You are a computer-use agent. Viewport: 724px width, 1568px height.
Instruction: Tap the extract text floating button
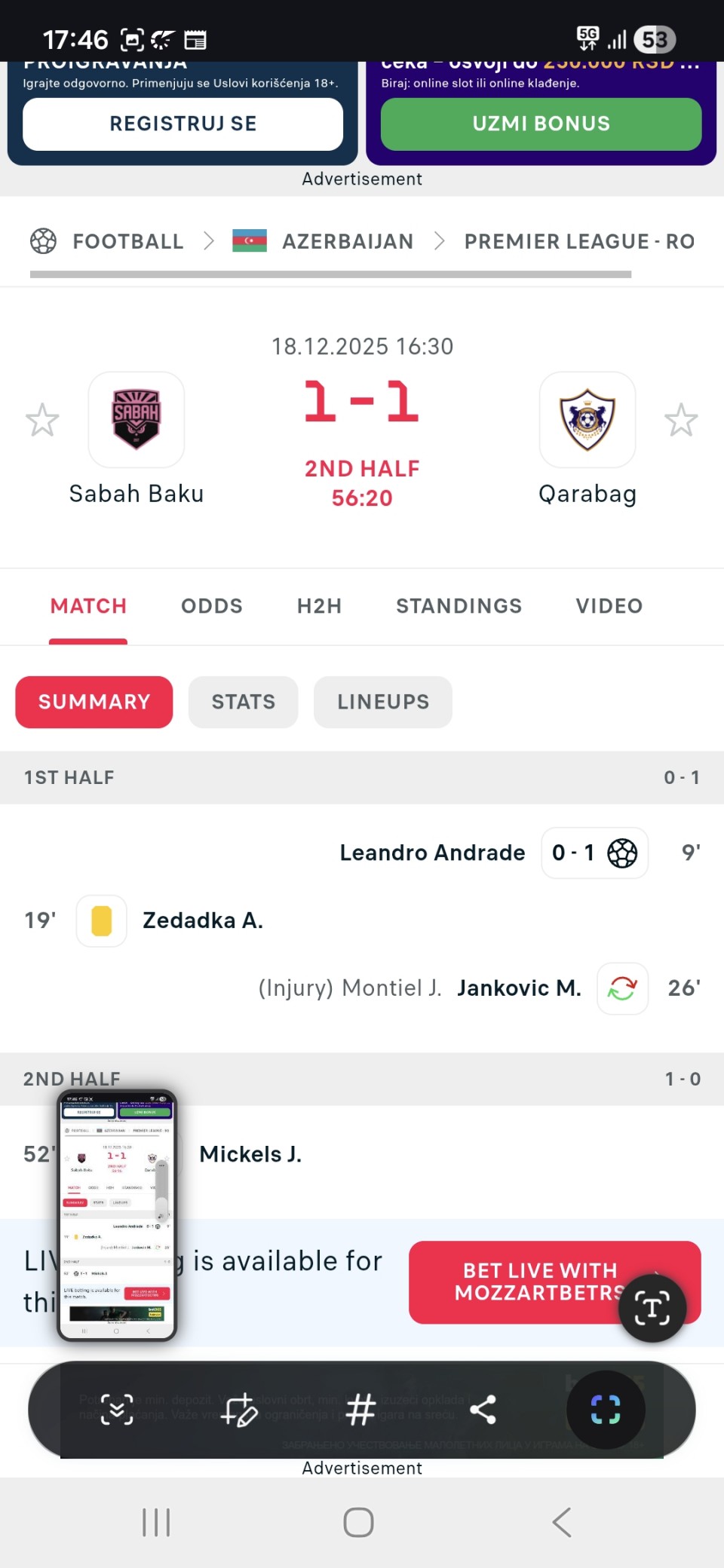click(652, 1308)
